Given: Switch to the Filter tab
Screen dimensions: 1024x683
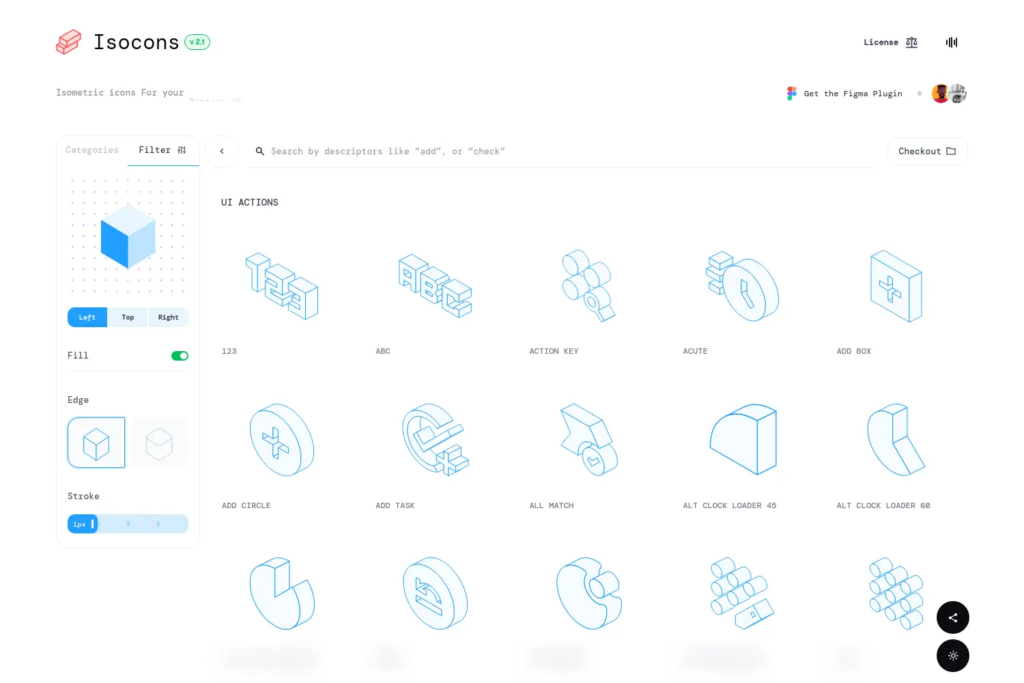Looking at the screenshot, I should pos(162,150).
